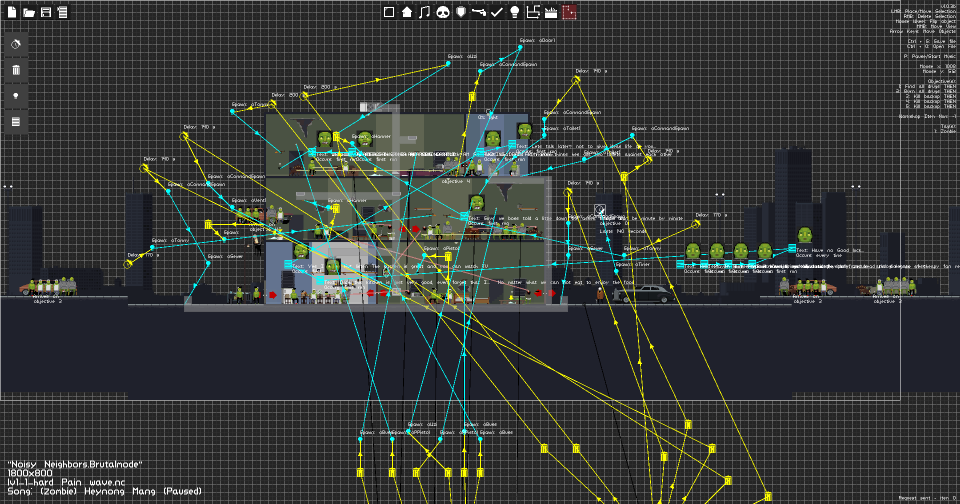Open the clapperboard cutscene tool
The image size is (960, 504).
[551, 12]
